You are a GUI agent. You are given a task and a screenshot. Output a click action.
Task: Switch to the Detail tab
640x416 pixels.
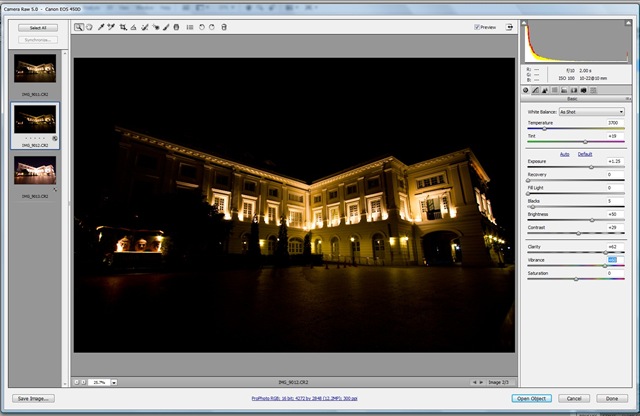pyautogui.click(x=545, y=90)
